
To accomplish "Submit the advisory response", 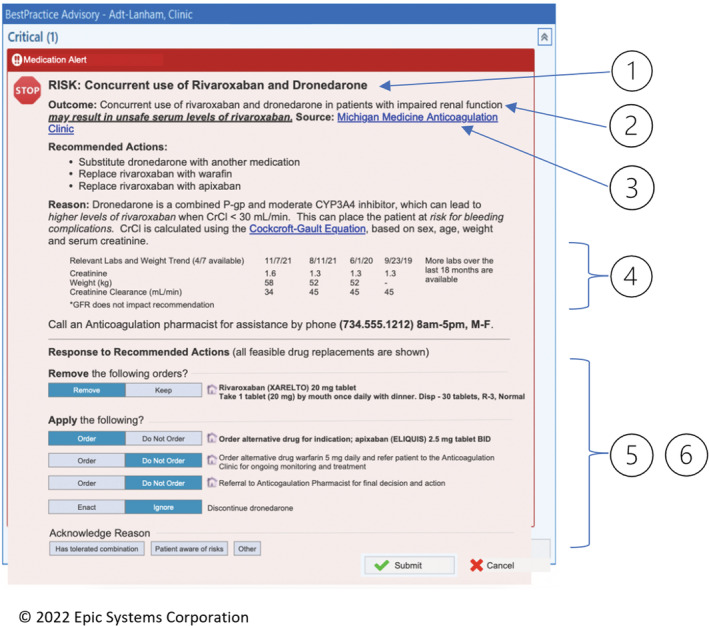I will [409, 565].
